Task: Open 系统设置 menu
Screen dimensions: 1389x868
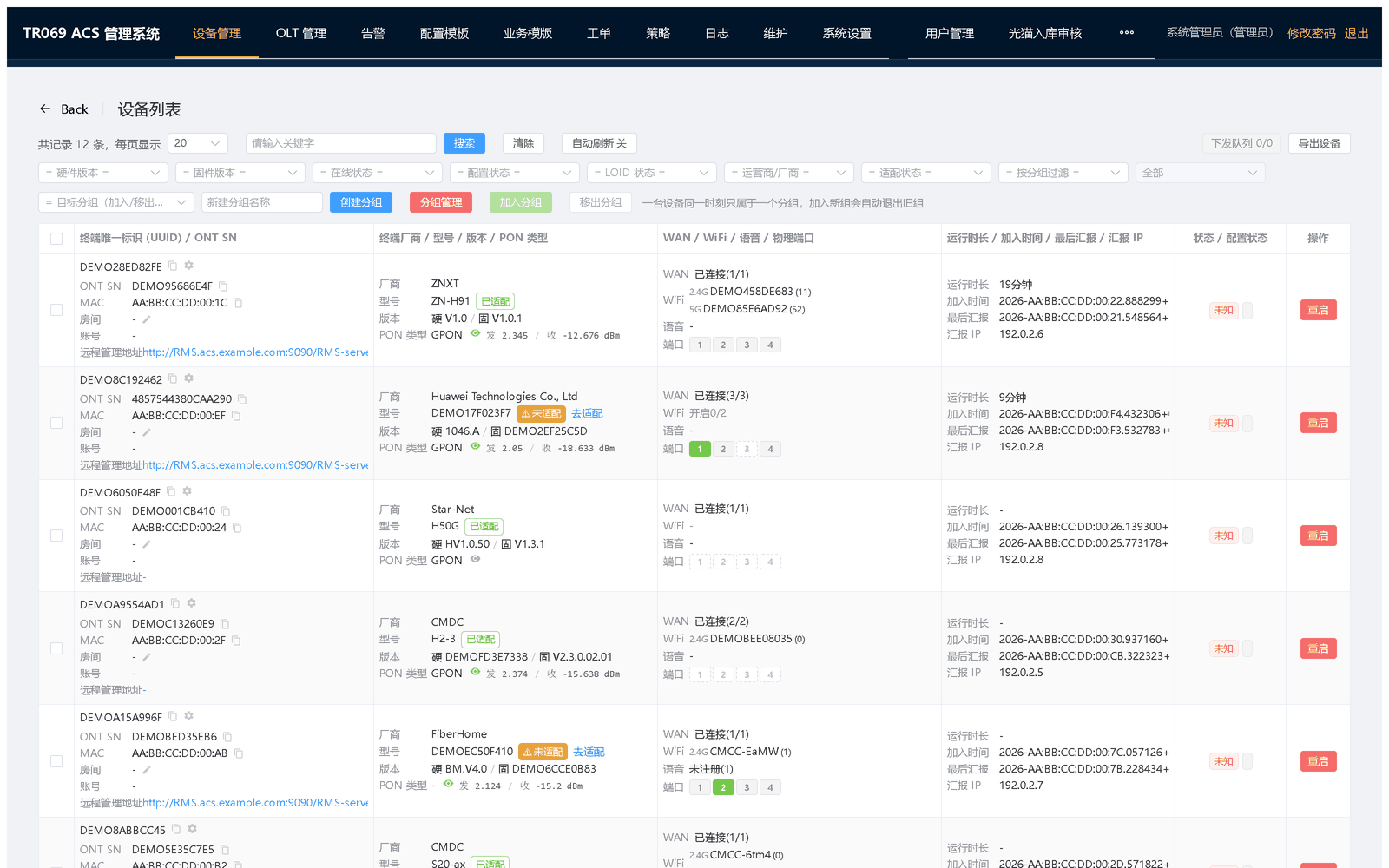Action: (x=847, y=33)
